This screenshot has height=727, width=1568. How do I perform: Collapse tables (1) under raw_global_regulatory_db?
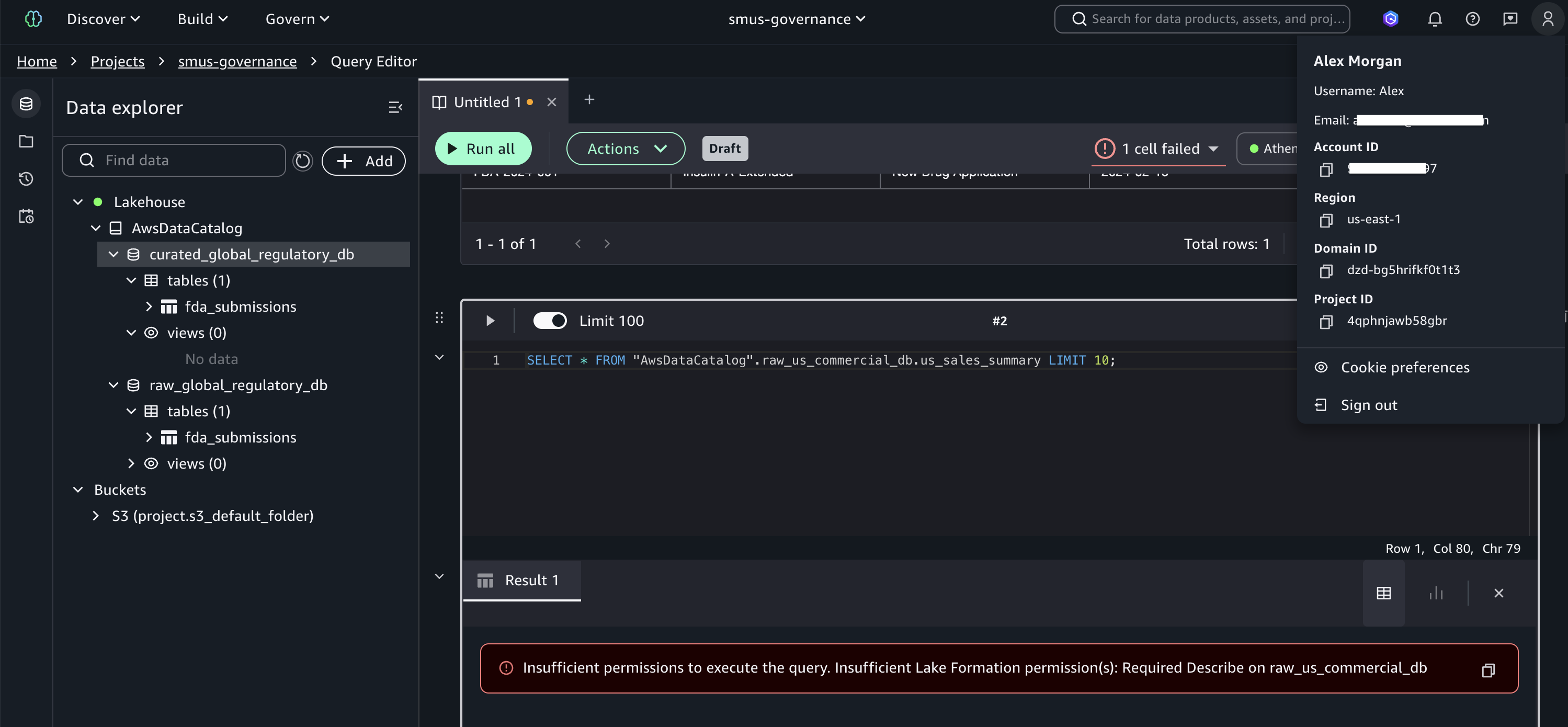[131, 411]
